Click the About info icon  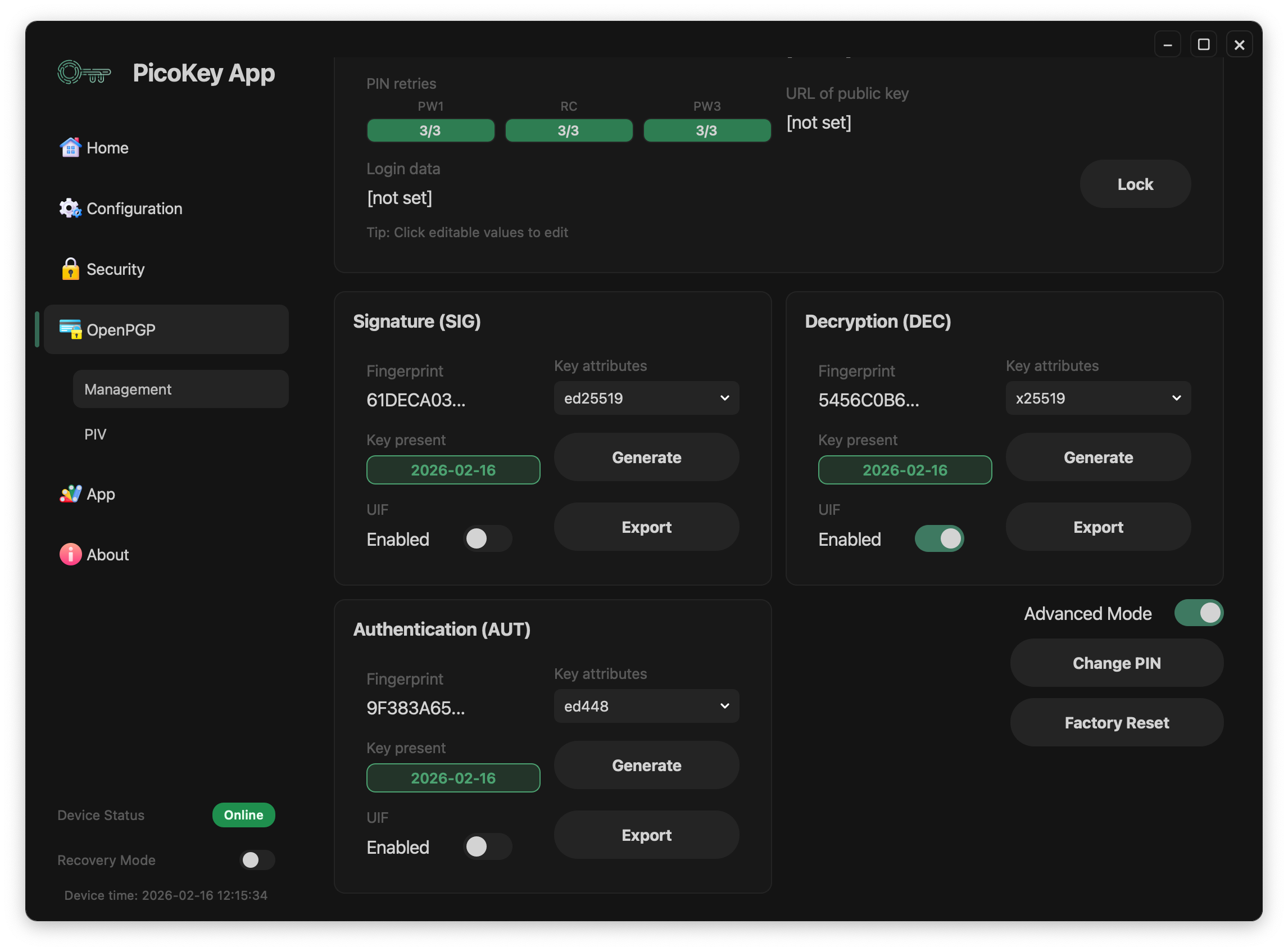coord(70,554)
